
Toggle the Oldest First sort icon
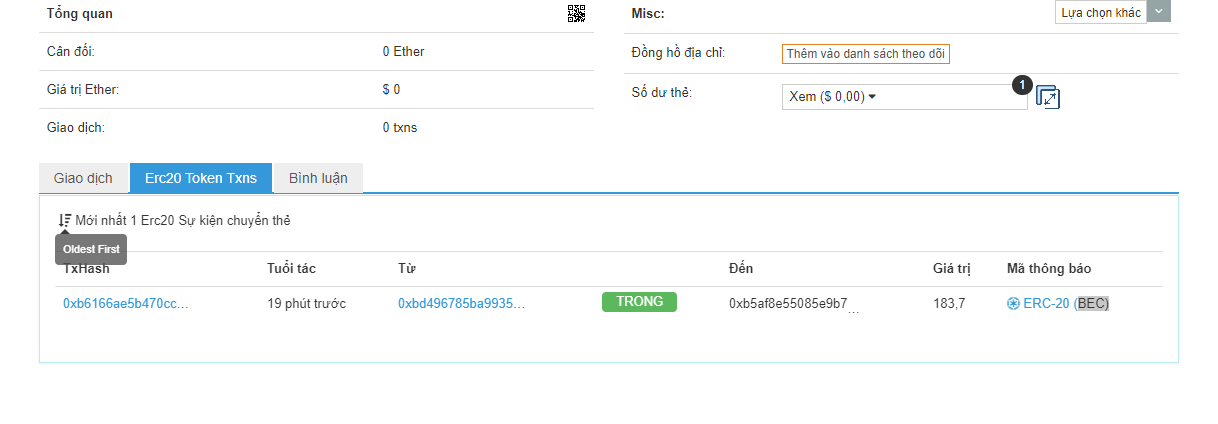click(65, 220)
